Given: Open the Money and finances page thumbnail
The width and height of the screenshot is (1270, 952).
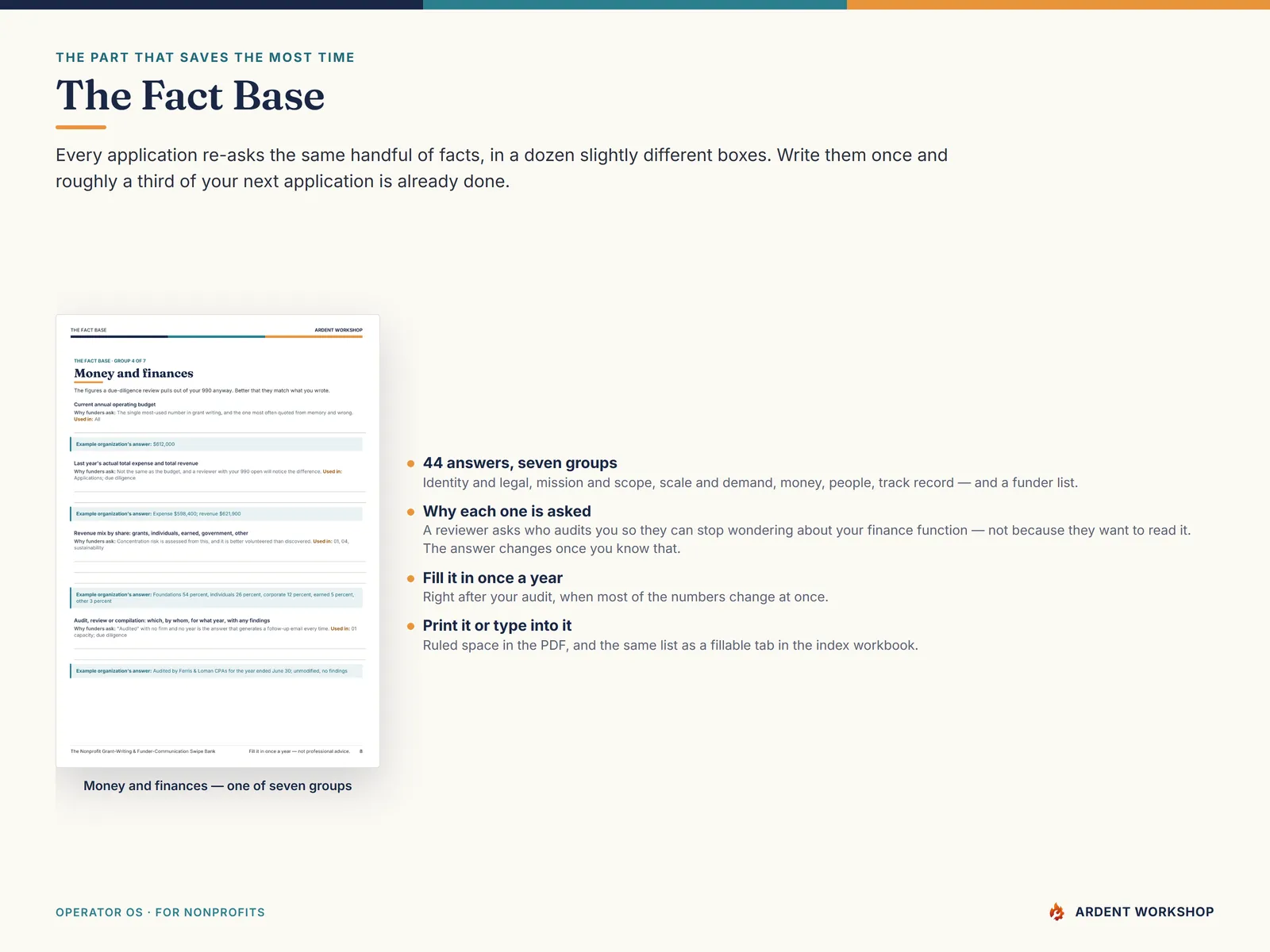Looking at the screenshot, I should click(x=217, y=541).
